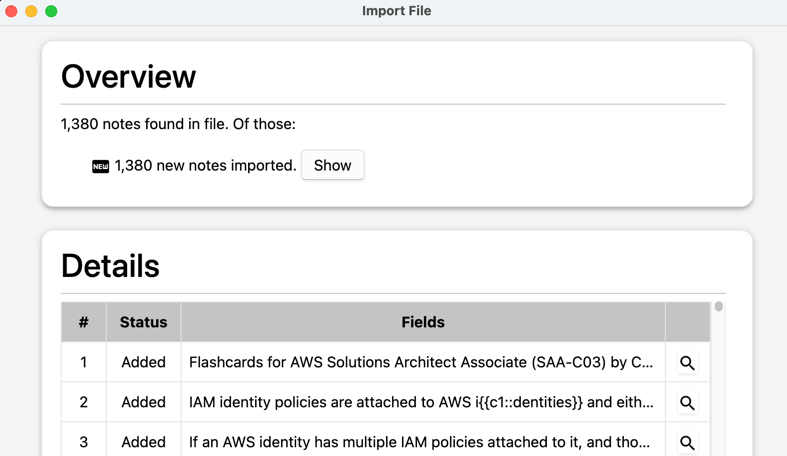
Task: Select the IAM identity policies field text
Action: (420, 402)
